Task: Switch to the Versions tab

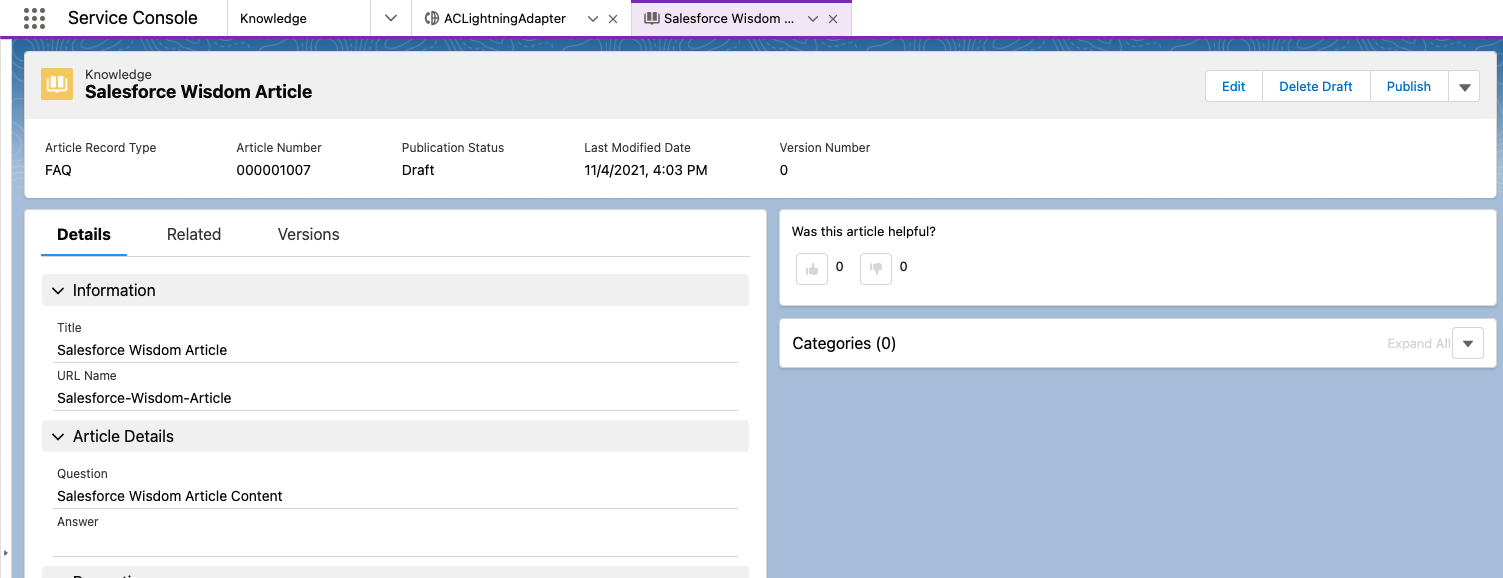Action: (308, 234)
